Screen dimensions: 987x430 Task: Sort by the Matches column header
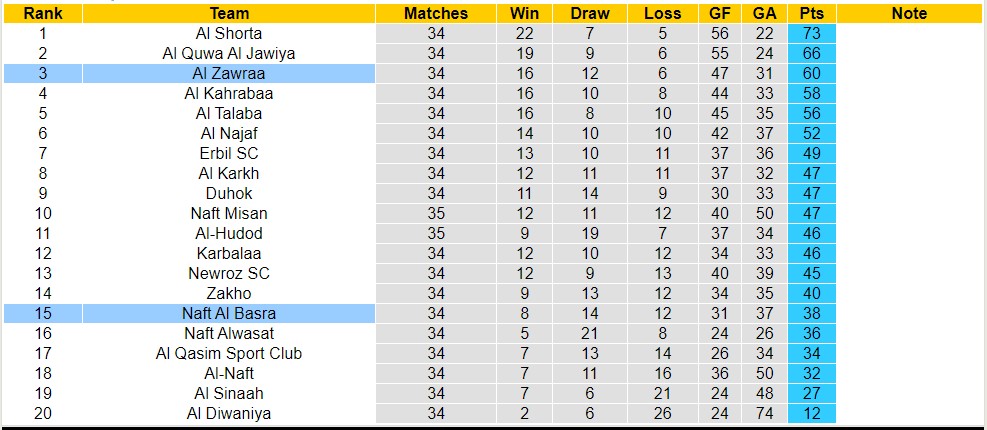coord(435,13)
